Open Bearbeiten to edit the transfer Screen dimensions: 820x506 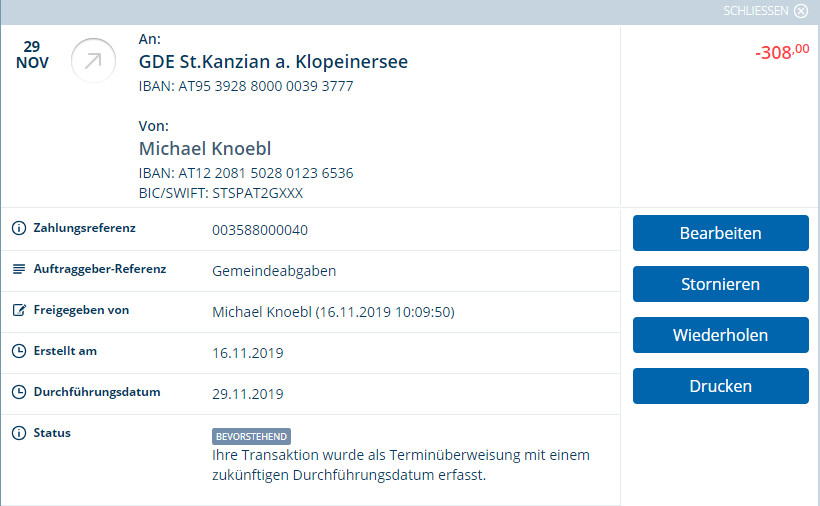click(x=721, y=233)
